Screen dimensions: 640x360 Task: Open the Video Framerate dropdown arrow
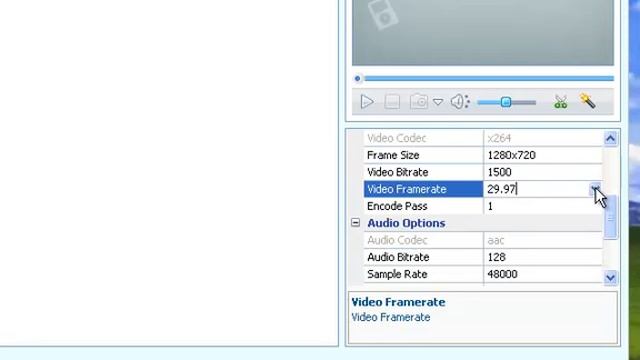(595, 189)
